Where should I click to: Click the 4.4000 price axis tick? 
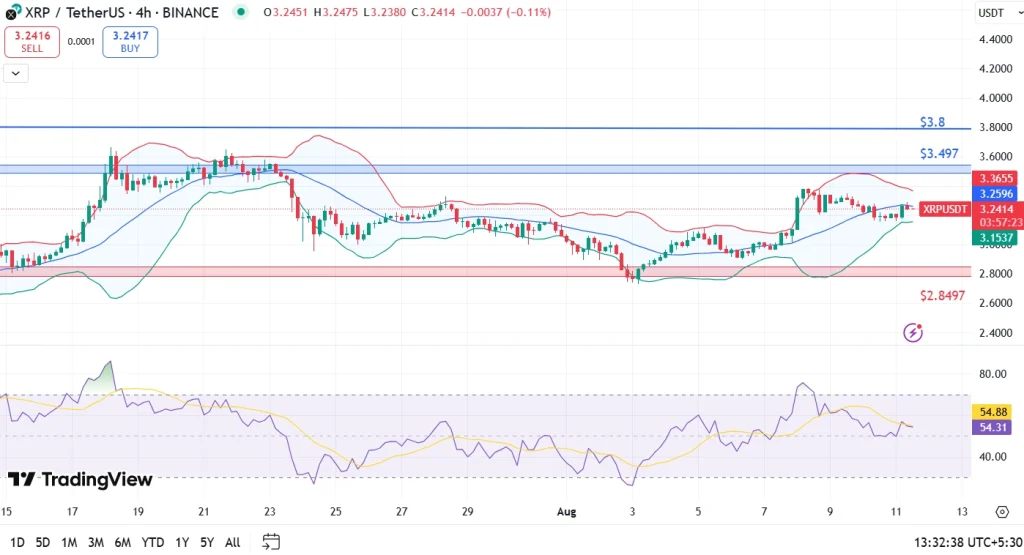(x=995, y=39)
